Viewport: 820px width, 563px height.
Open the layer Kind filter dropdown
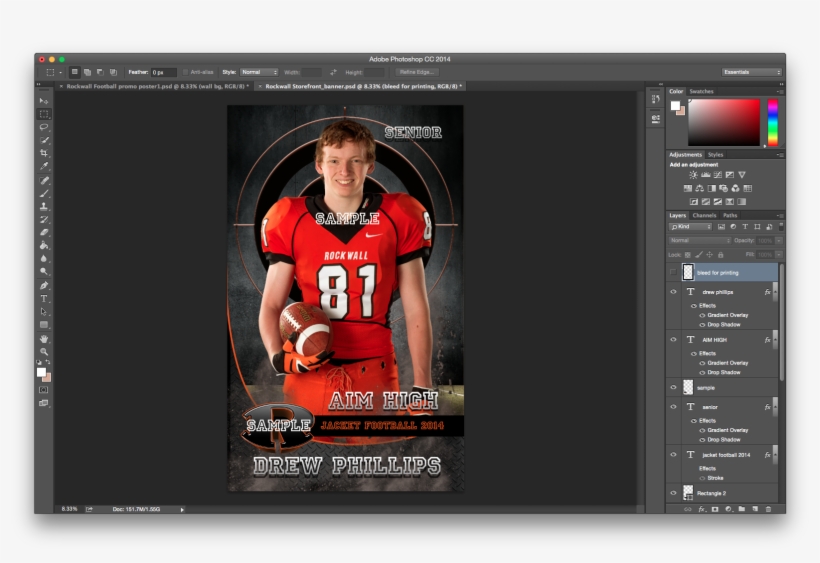click(x=690, y=227)
